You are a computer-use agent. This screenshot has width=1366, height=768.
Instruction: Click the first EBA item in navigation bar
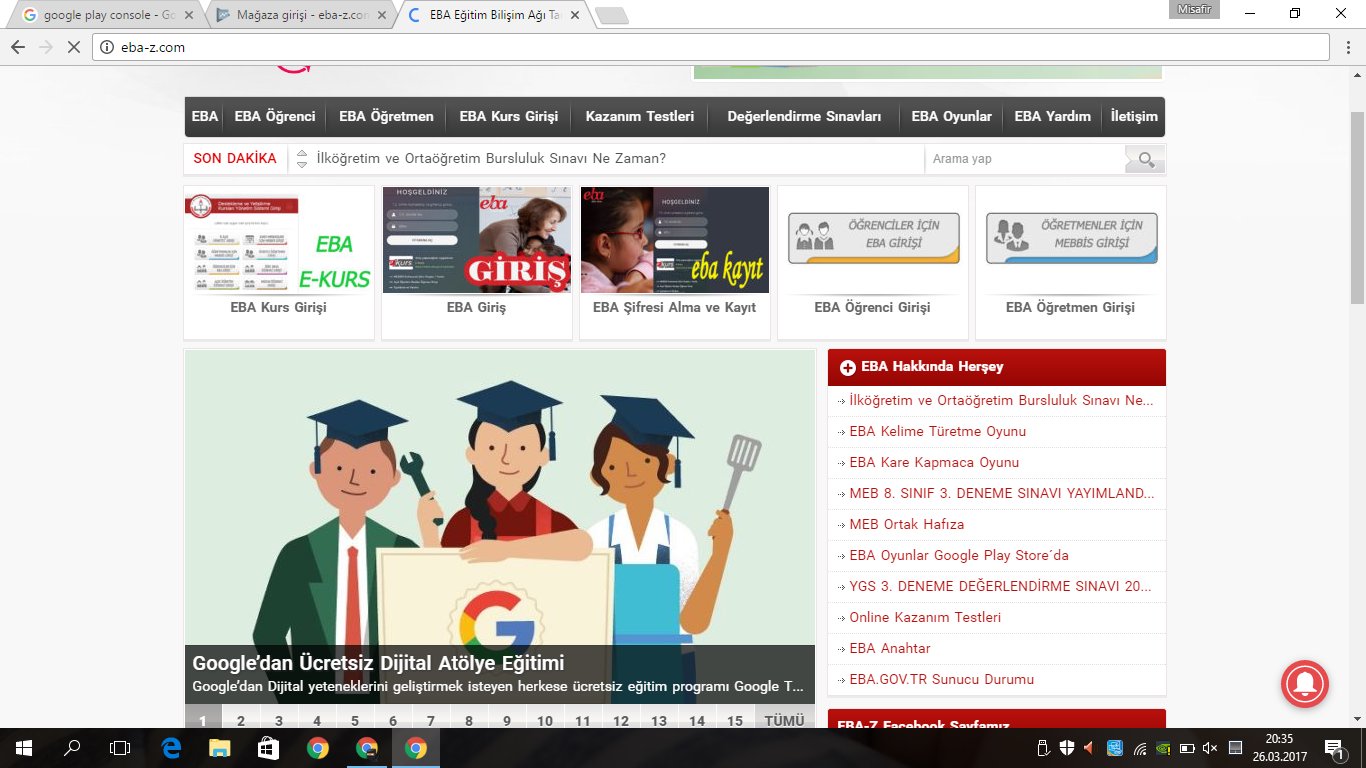(x=205, y=117)
